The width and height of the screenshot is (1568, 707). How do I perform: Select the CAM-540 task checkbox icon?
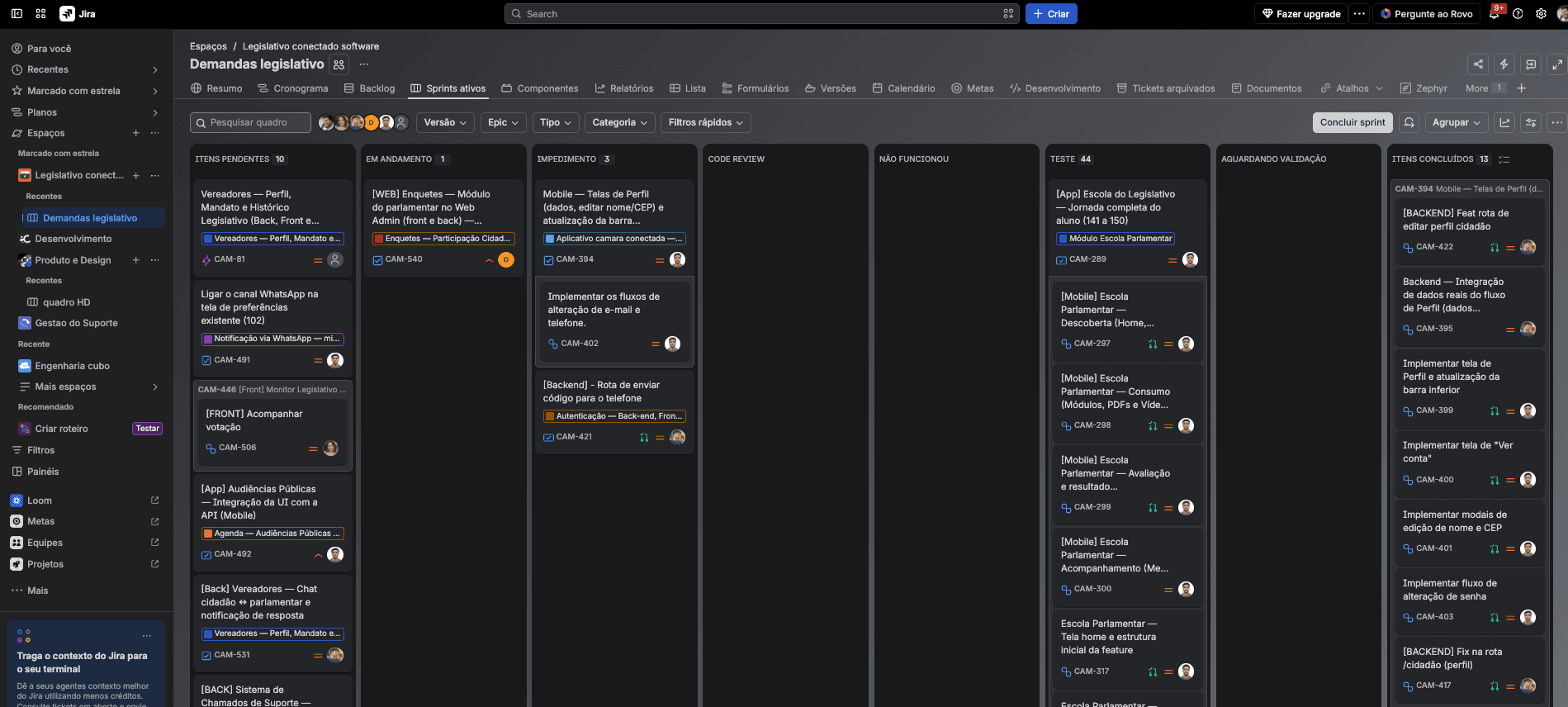click(377, 260)
